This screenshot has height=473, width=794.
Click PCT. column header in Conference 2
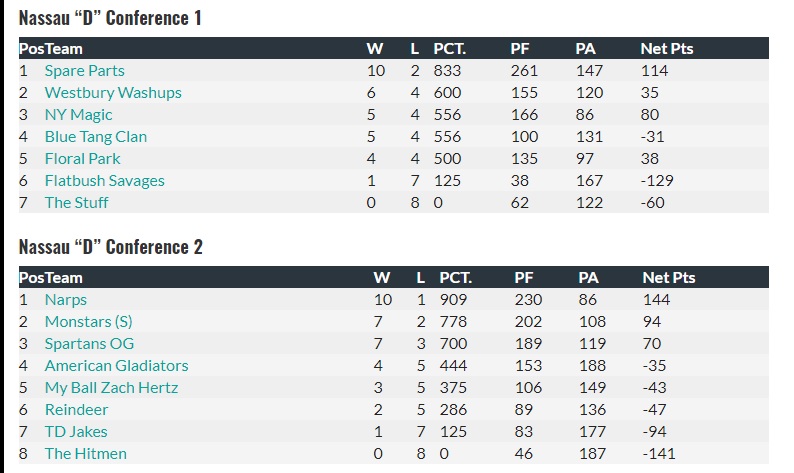pos(455,278)
